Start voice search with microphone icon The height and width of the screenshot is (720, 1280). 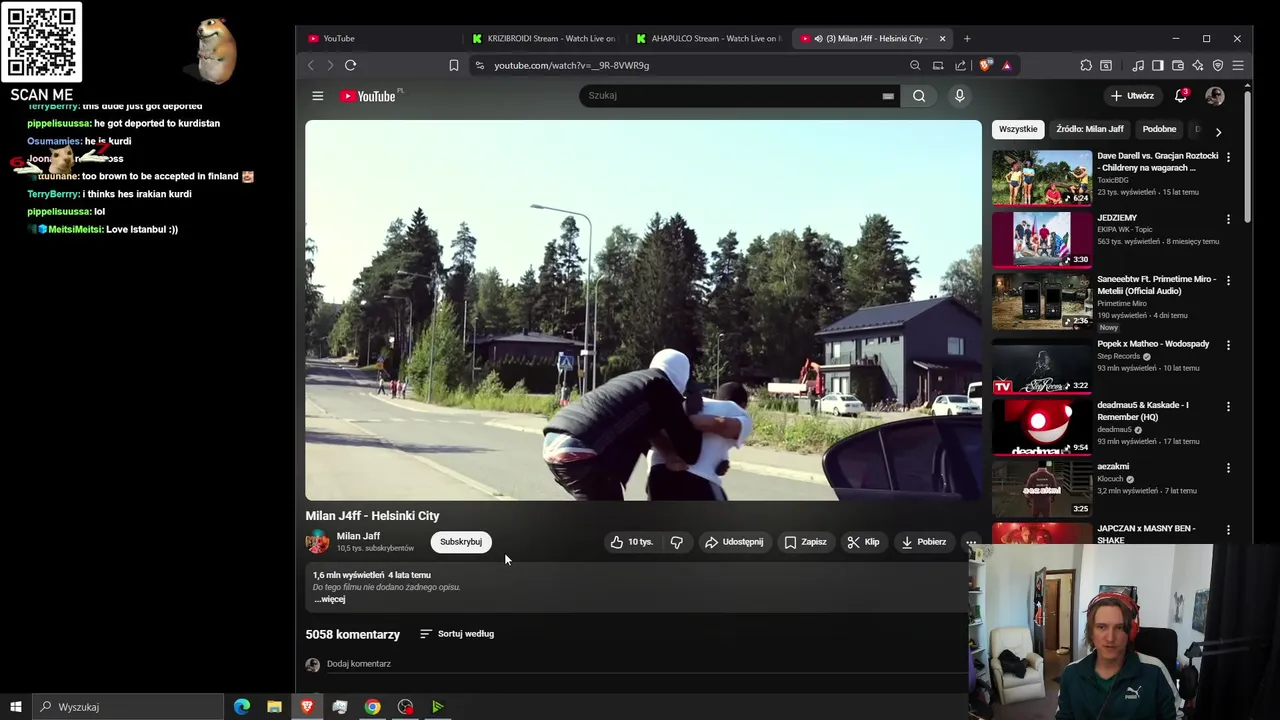point(959,96)
